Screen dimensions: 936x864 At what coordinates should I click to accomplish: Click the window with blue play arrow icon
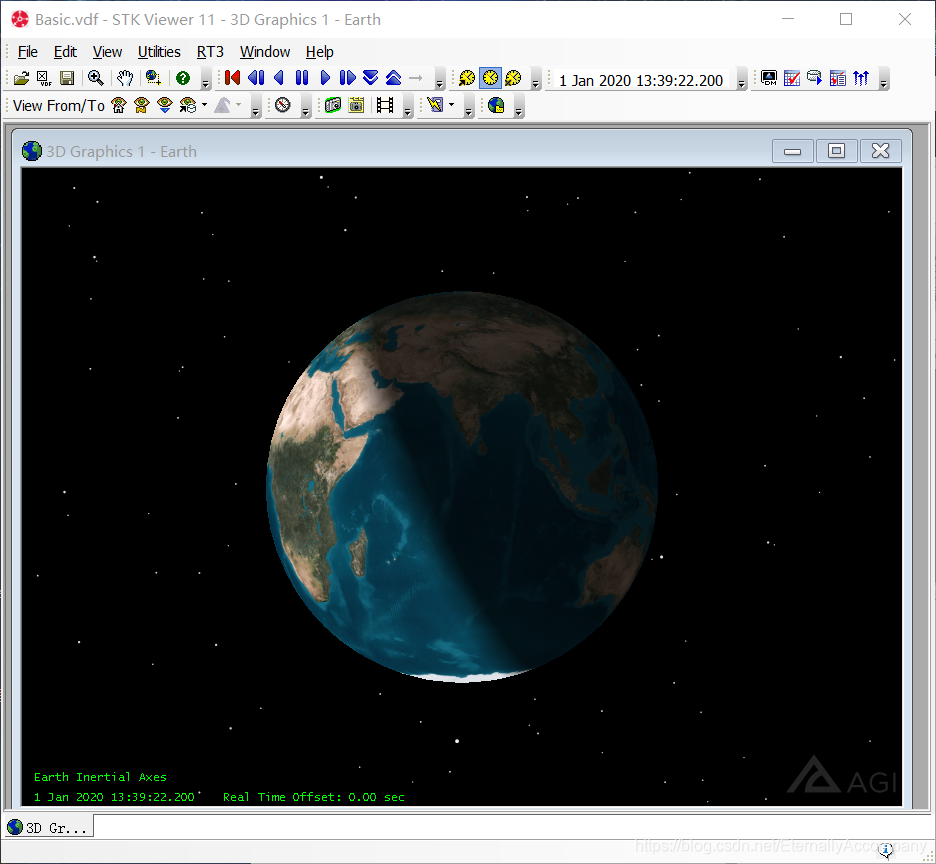[814, 78]
